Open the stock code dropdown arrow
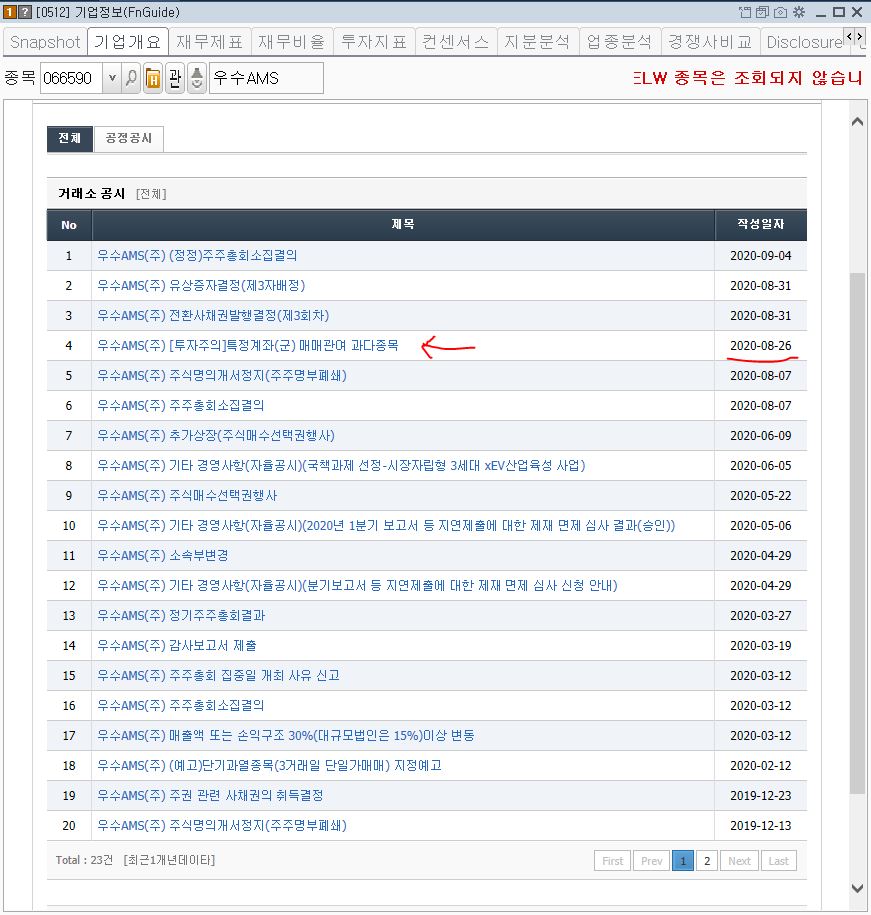 pyautogui.click(x=112, y=78)
